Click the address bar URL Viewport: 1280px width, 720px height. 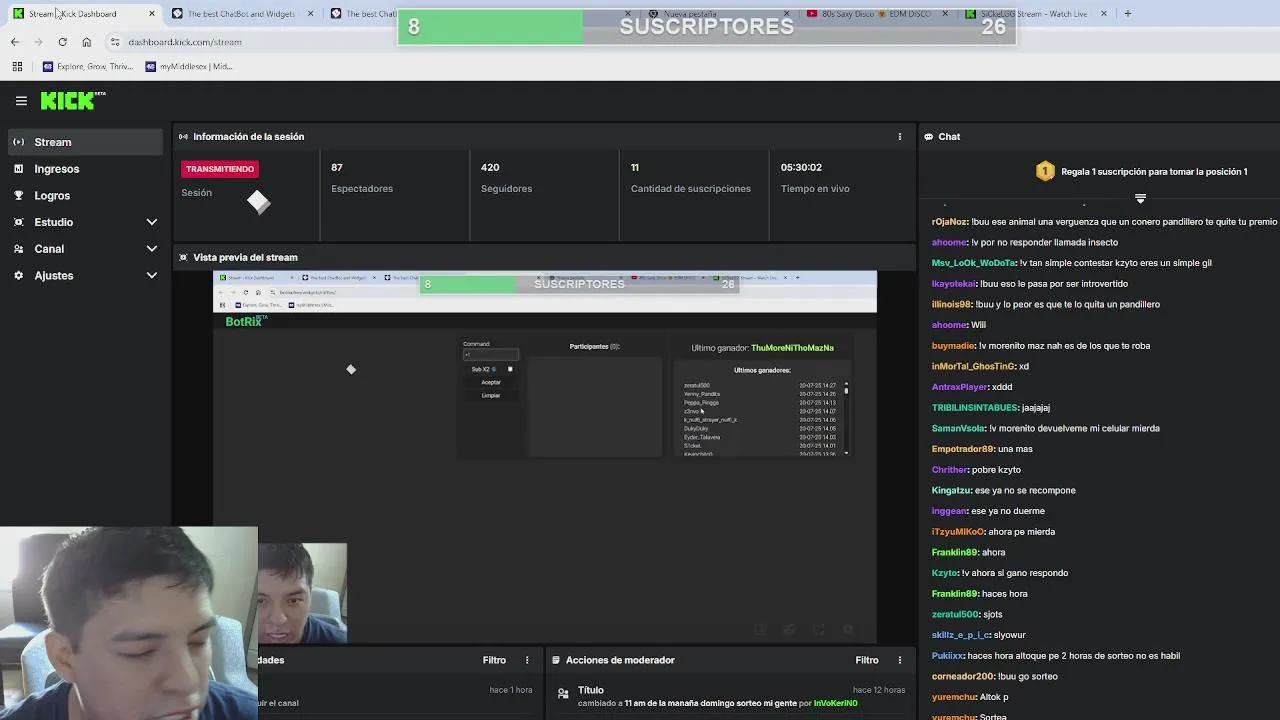coord(185,42)
